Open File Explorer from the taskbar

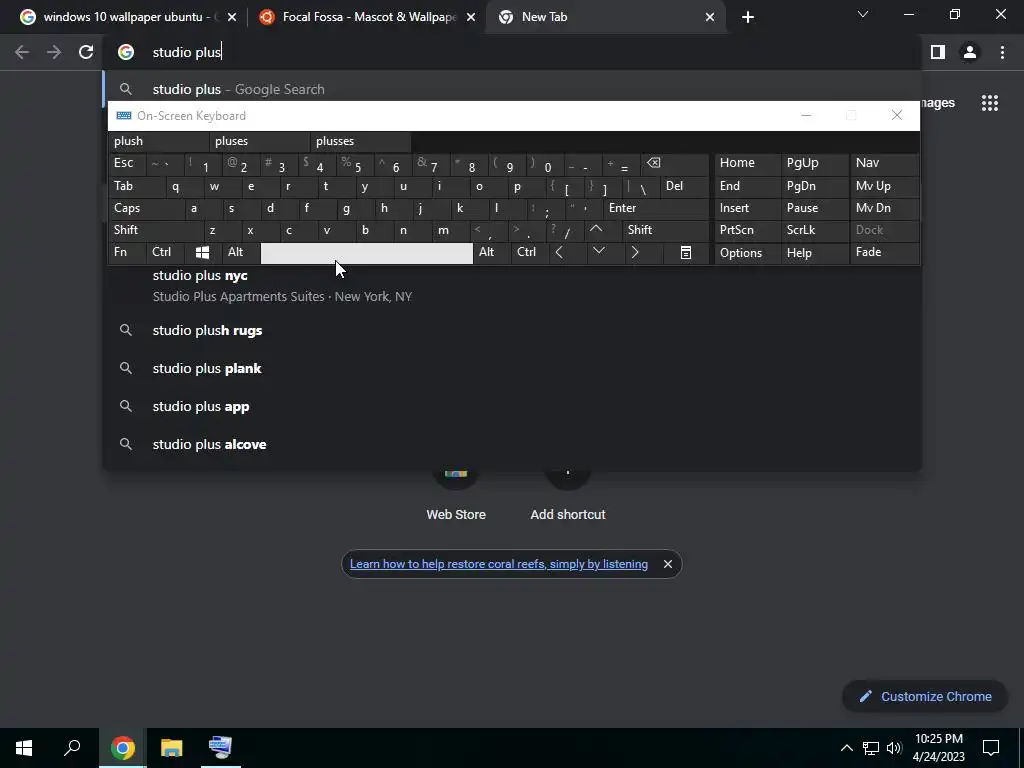[171, 748]
